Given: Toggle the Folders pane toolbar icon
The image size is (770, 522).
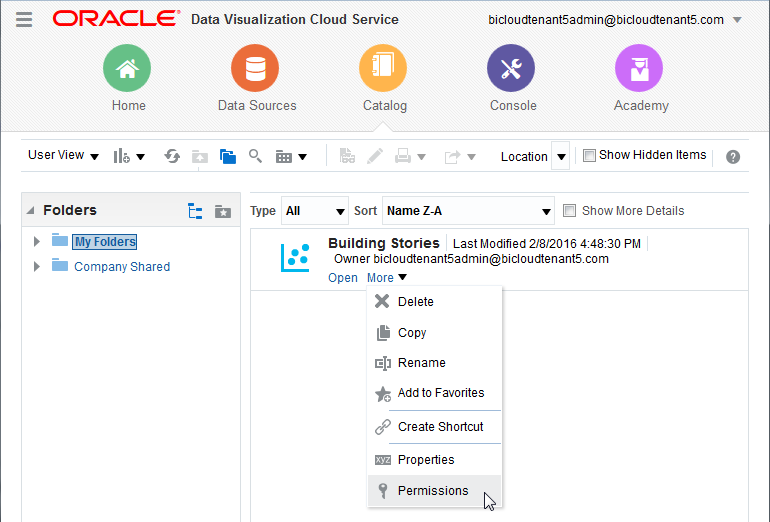Looking at the screenshot, I should coord(228,156).
